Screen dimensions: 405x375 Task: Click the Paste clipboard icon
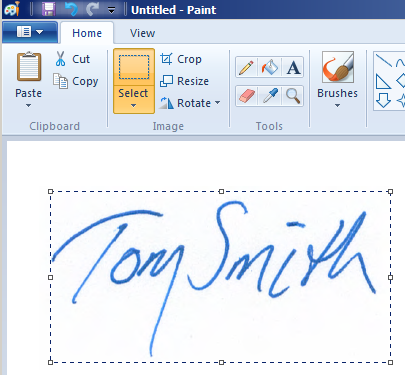(x=29, y=67)
